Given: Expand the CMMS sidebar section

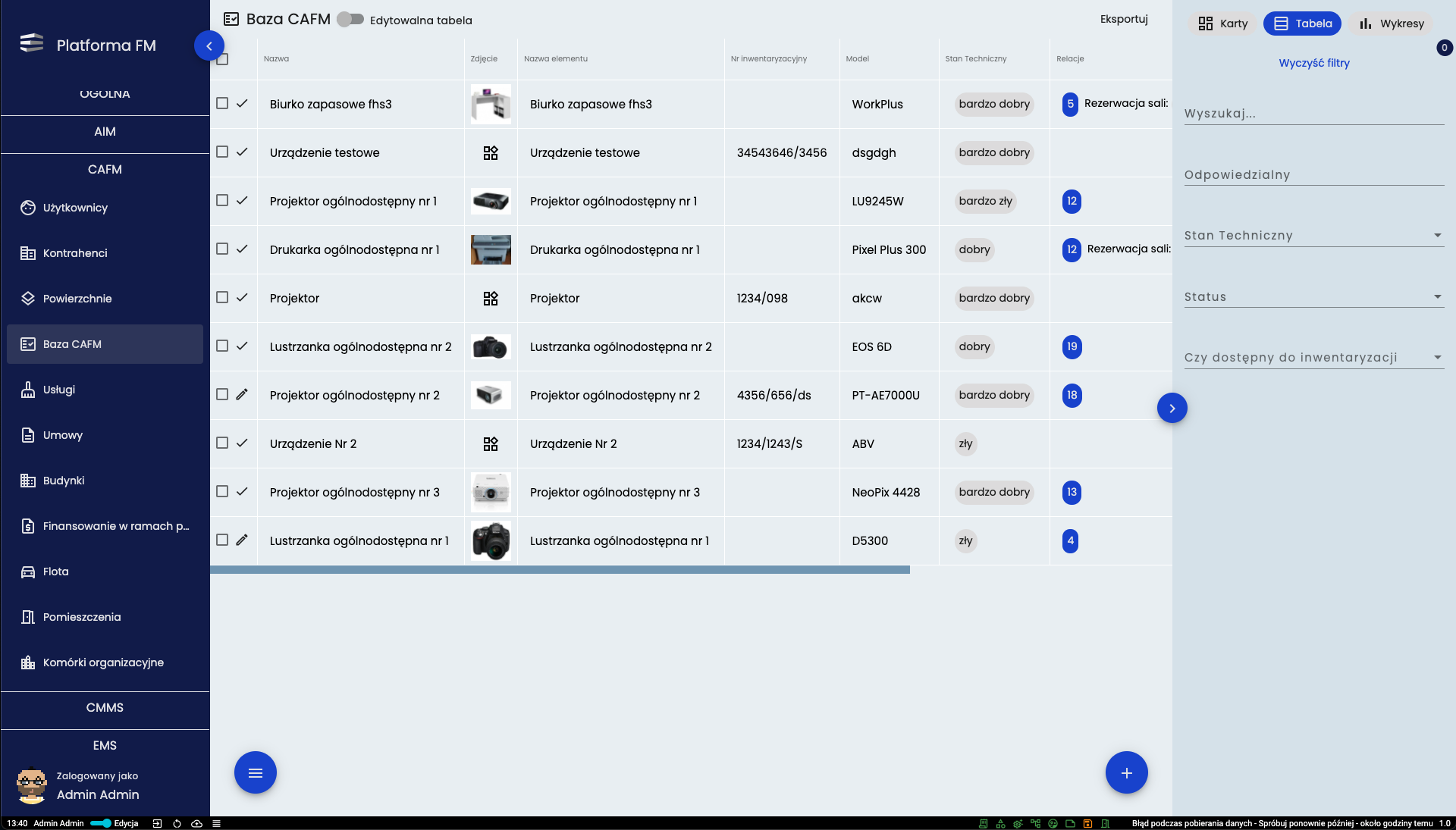Looking at the screenshot, I should pyautogui.click(x=105, y=708).
